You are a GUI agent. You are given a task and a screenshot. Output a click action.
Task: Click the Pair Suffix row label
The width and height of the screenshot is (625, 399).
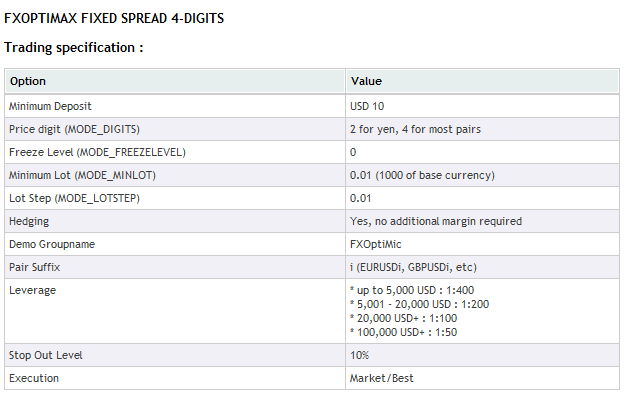(x=34, y=267)
